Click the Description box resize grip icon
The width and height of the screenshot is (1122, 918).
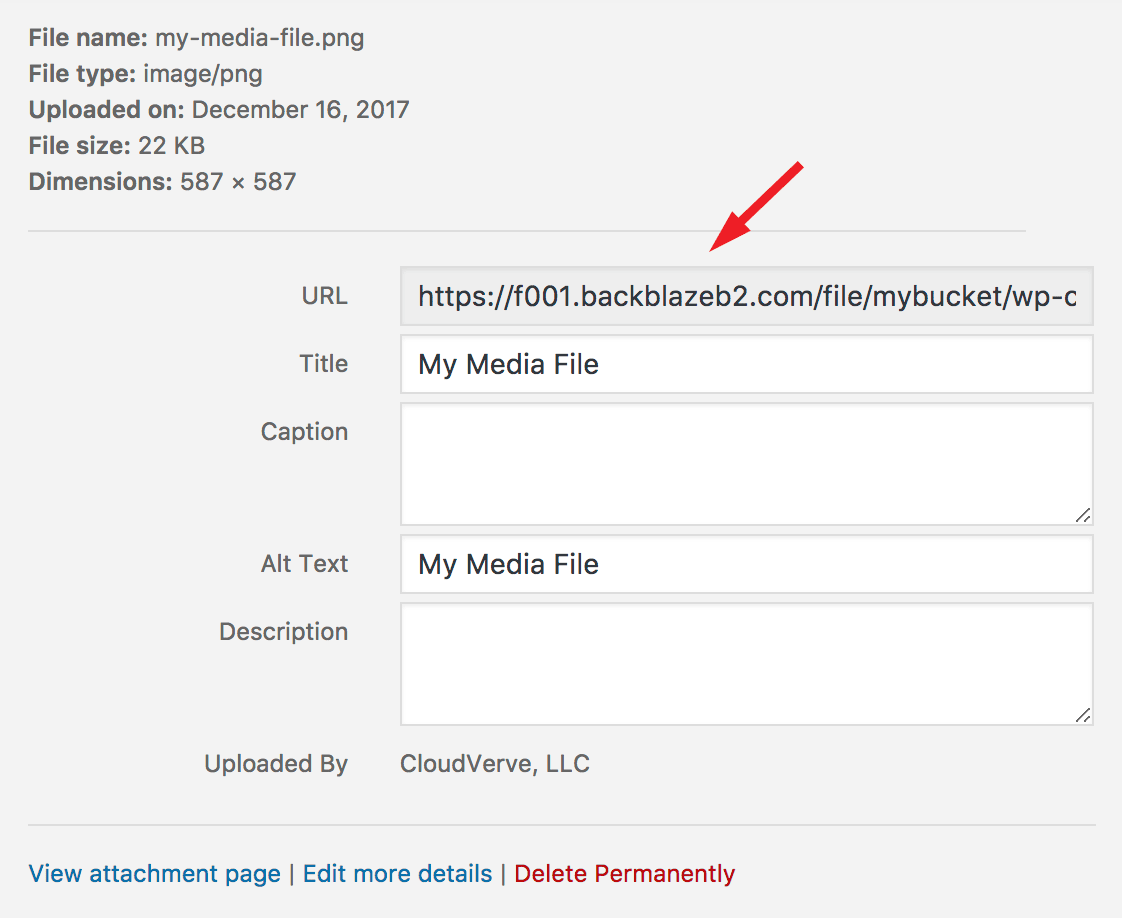tap(1083, 714)
